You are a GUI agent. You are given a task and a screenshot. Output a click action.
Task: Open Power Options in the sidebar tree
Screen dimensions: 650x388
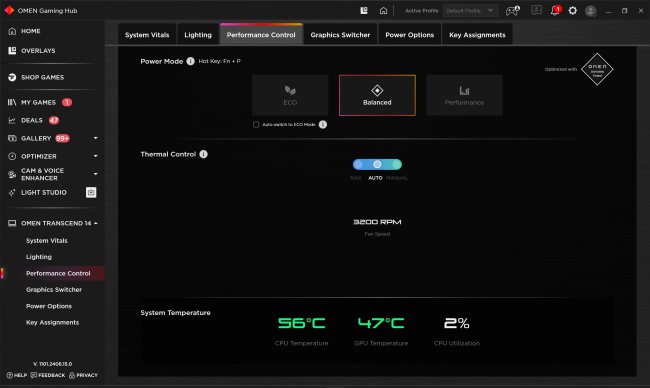pos(49,306)
